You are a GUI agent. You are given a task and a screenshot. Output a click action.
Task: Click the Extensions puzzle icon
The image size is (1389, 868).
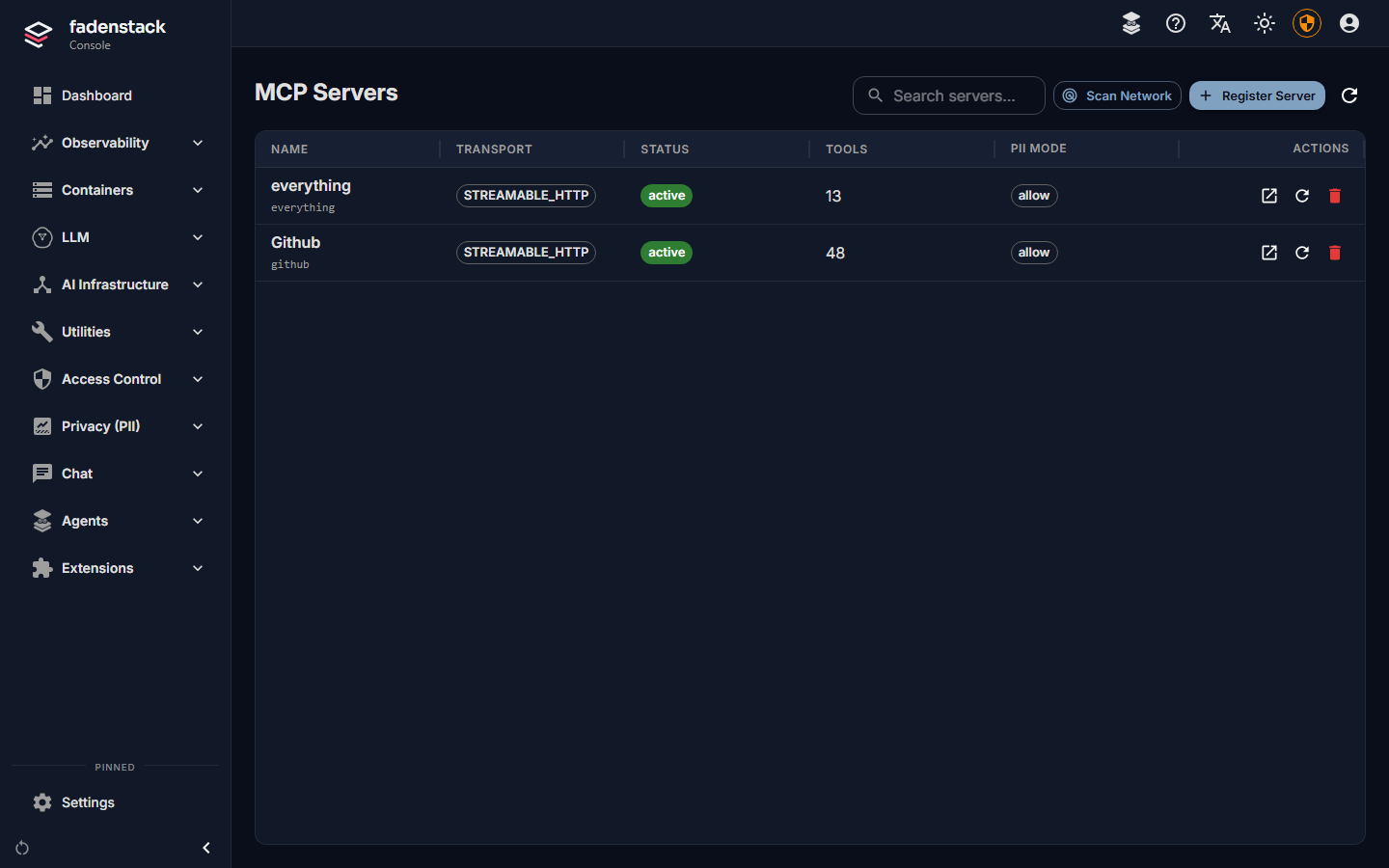[42, 568]
